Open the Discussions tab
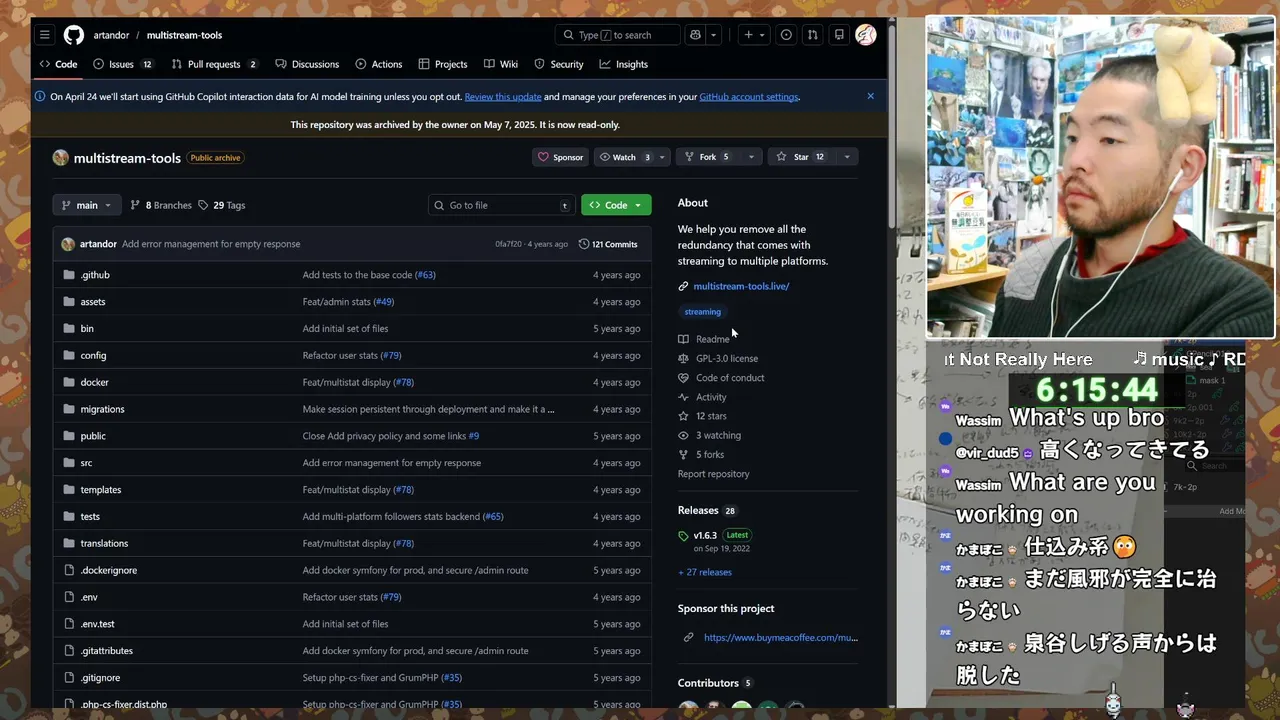The image size is (1280, 720). point(307,64)
